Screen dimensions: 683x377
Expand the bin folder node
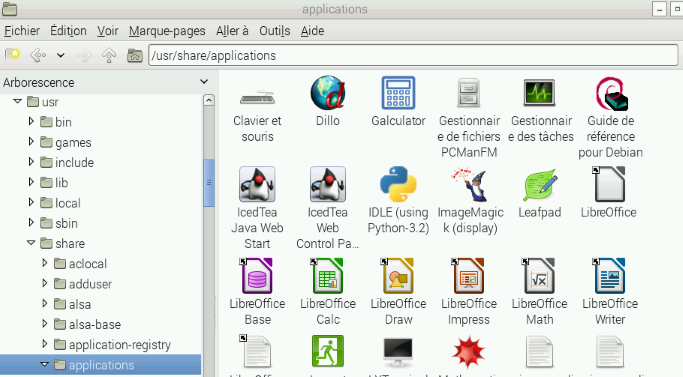point(31,121)
